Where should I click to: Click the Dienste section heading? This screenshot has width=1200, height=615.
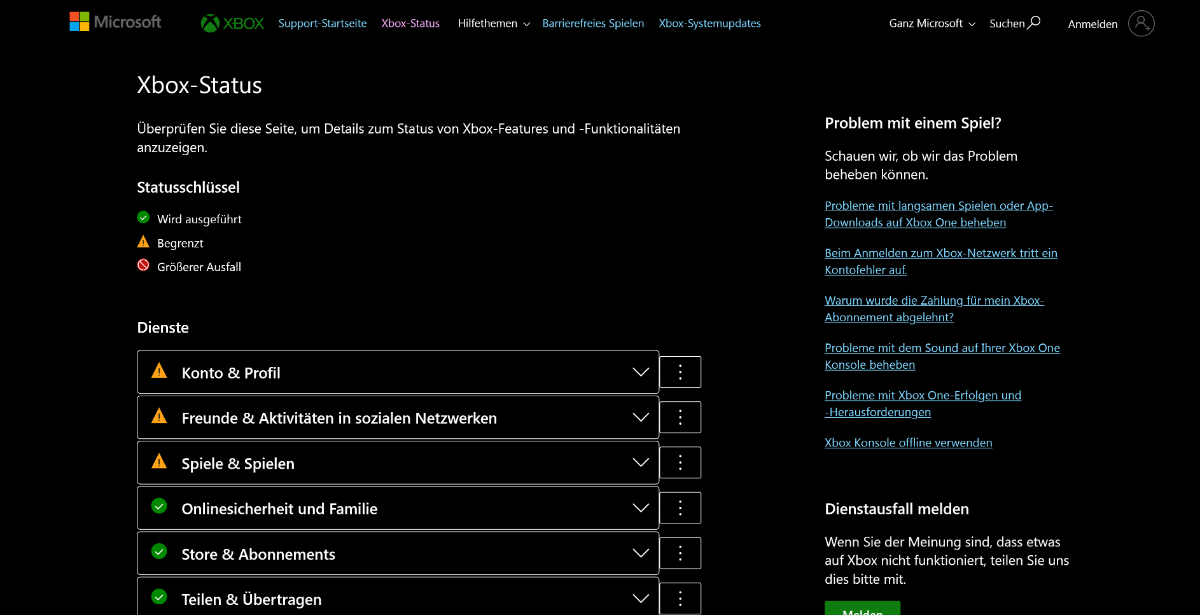[163, 327]
